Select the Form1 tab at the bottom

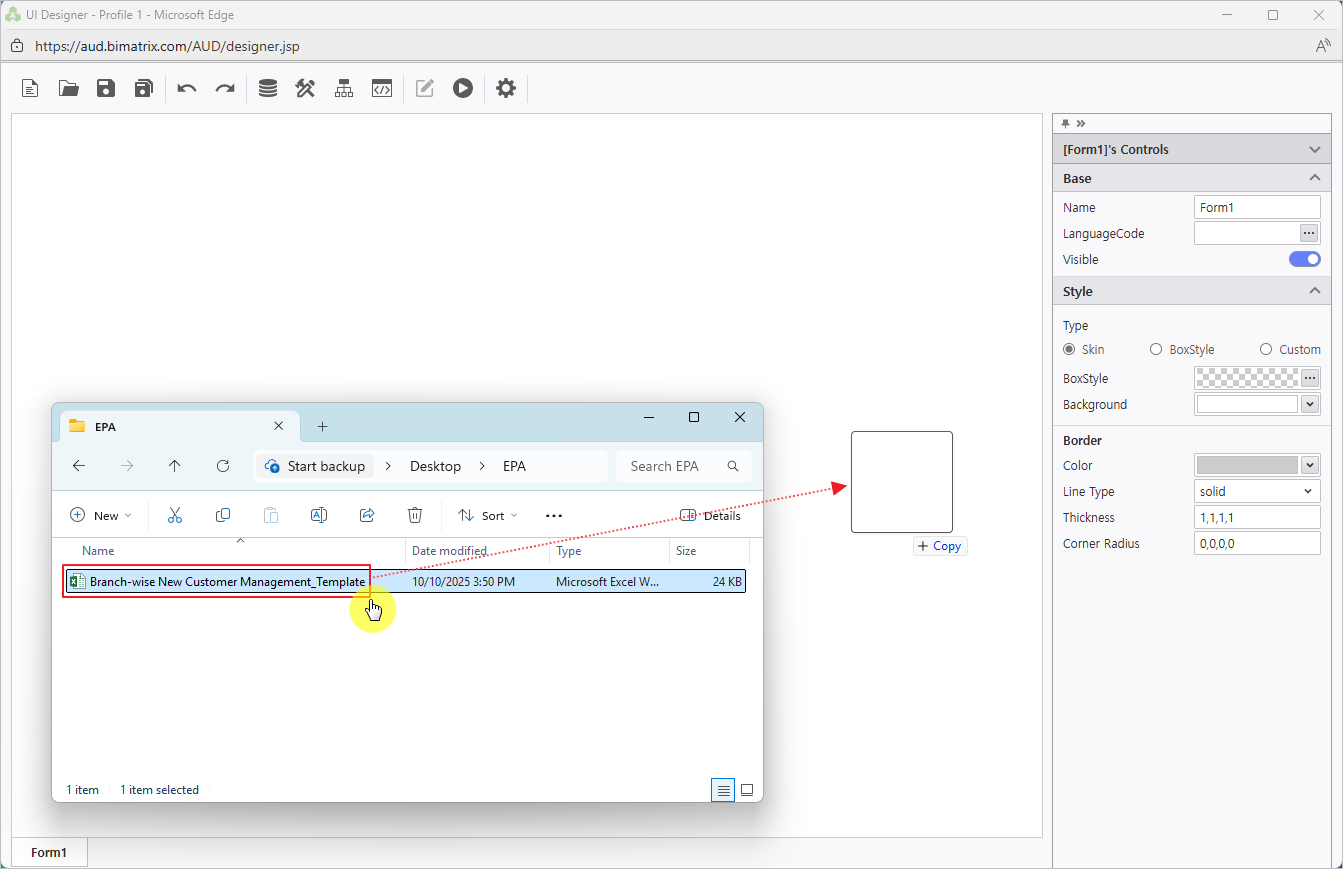(x=48, y=852)
